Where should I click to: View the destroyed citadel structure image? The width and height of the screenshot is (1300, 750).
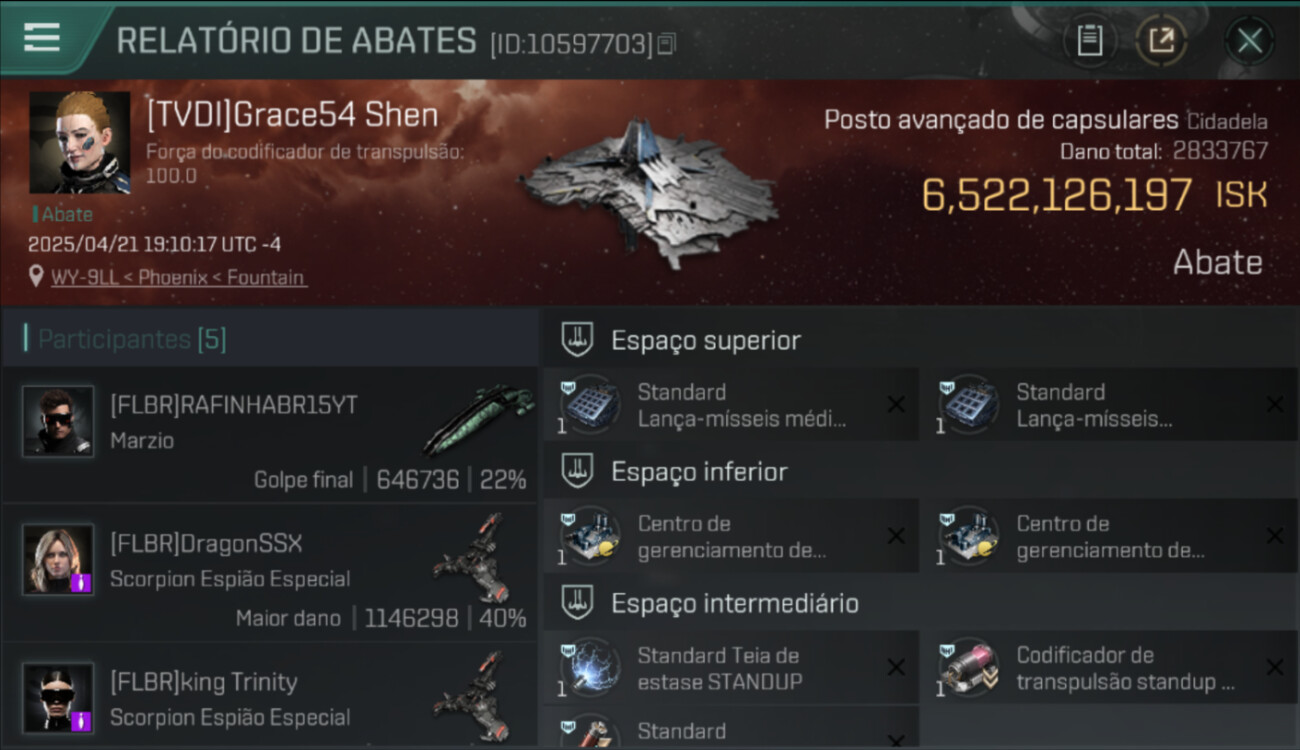tap(648, 192)
